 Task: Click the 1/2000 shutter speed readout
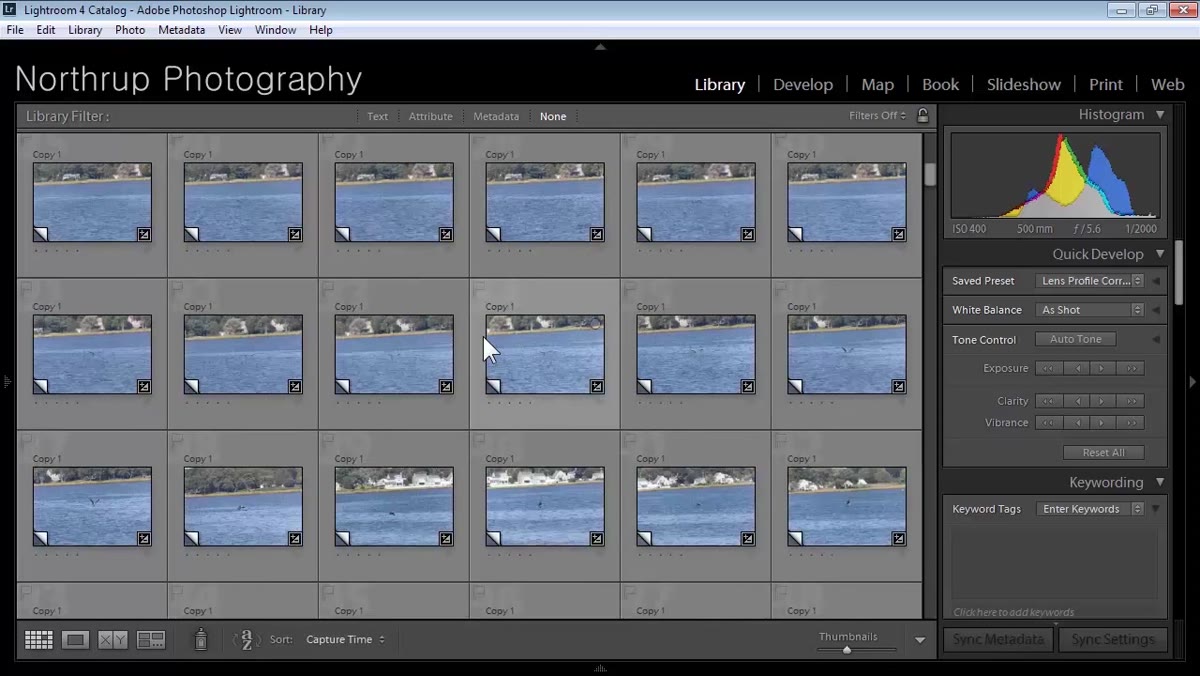click(1139, 229)
